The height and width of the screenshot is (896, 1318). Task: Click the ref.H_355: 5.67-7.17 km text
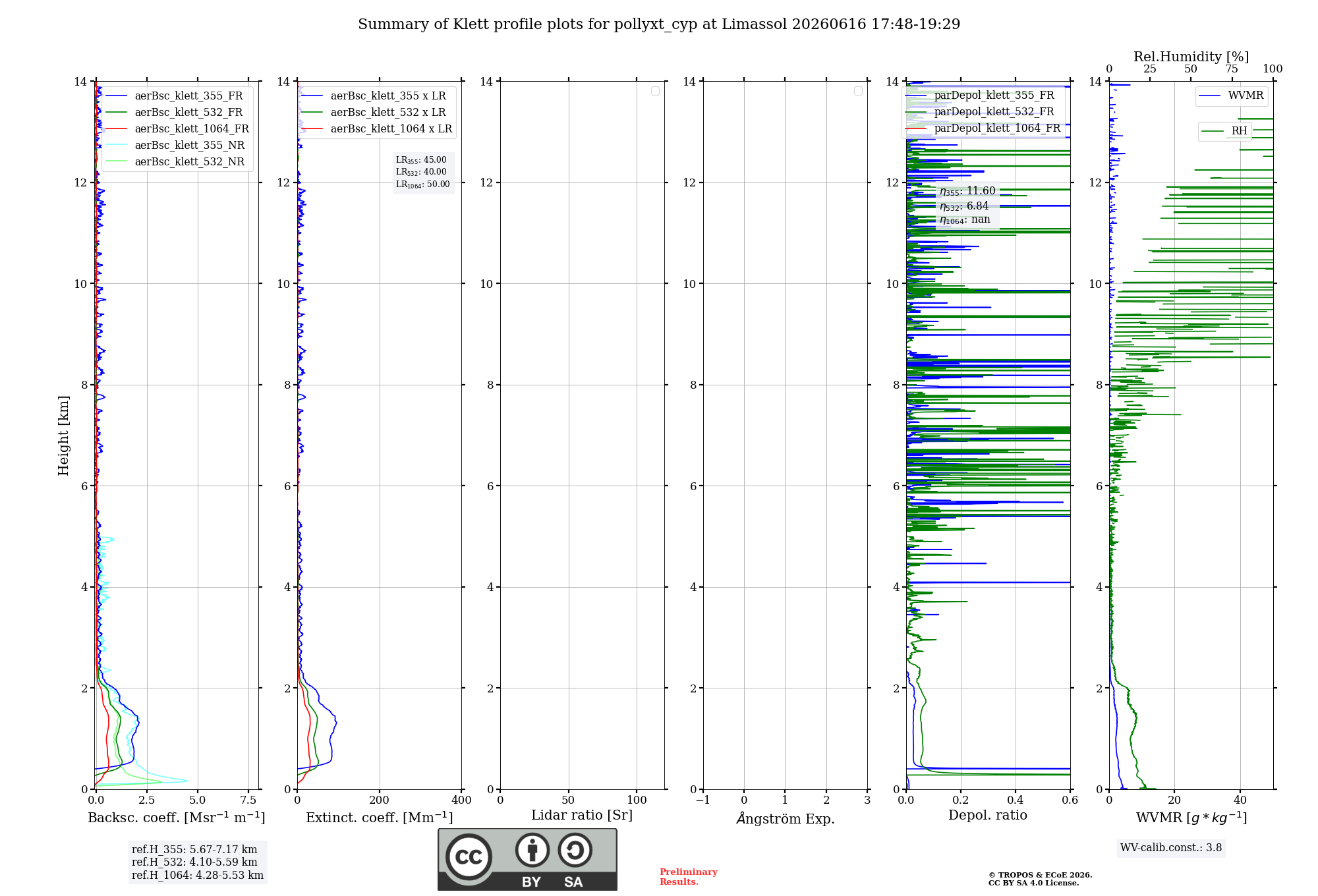click(x=194, y=850)
